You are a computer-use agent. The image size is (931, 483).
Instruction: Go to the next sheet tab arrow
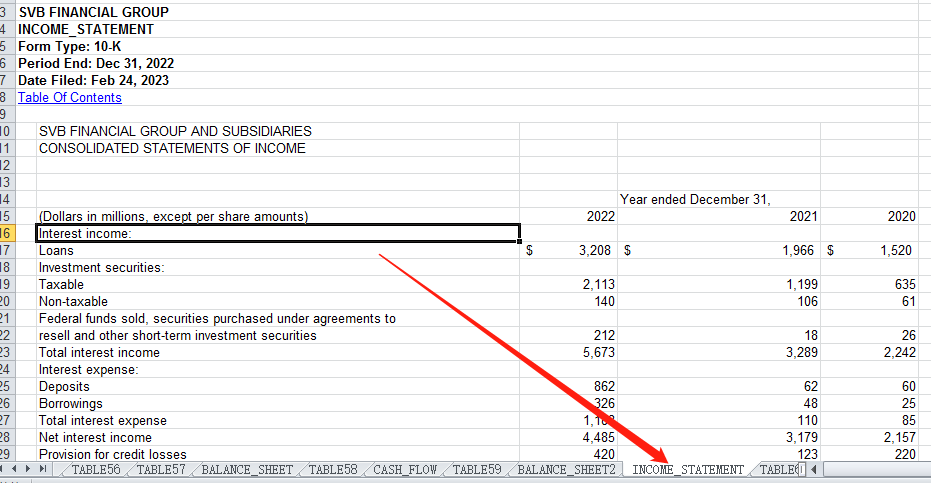pyautogui.click(x=28, y=469)
